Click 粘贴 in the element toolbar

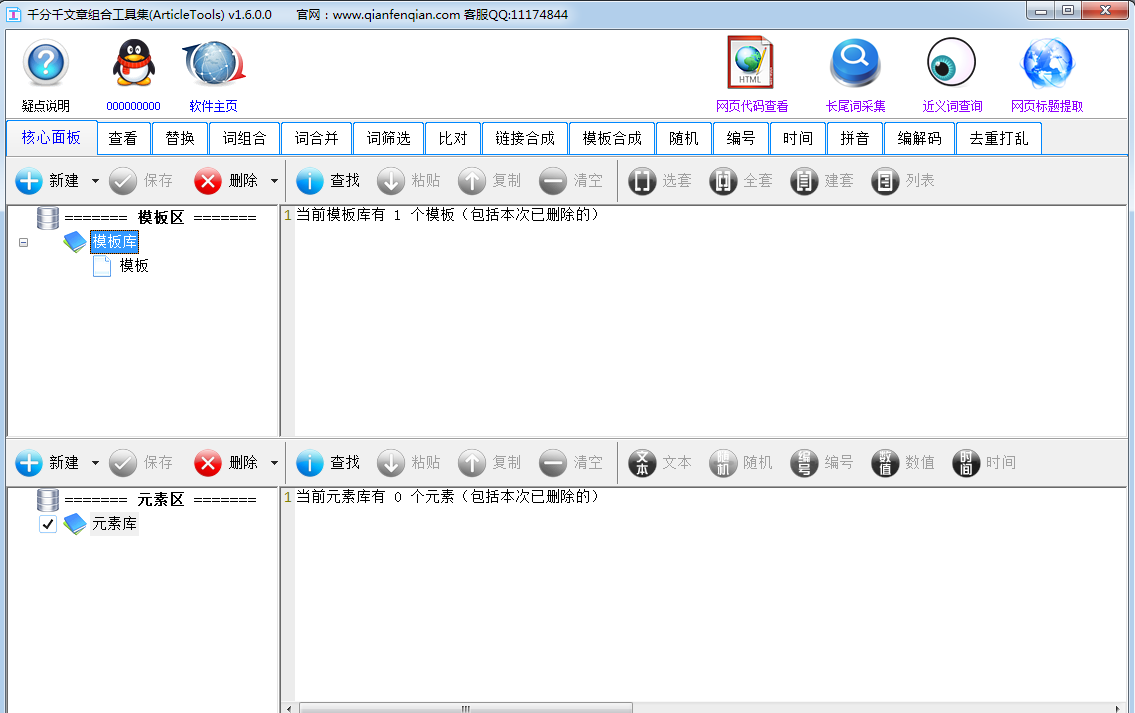coord(409,463)
